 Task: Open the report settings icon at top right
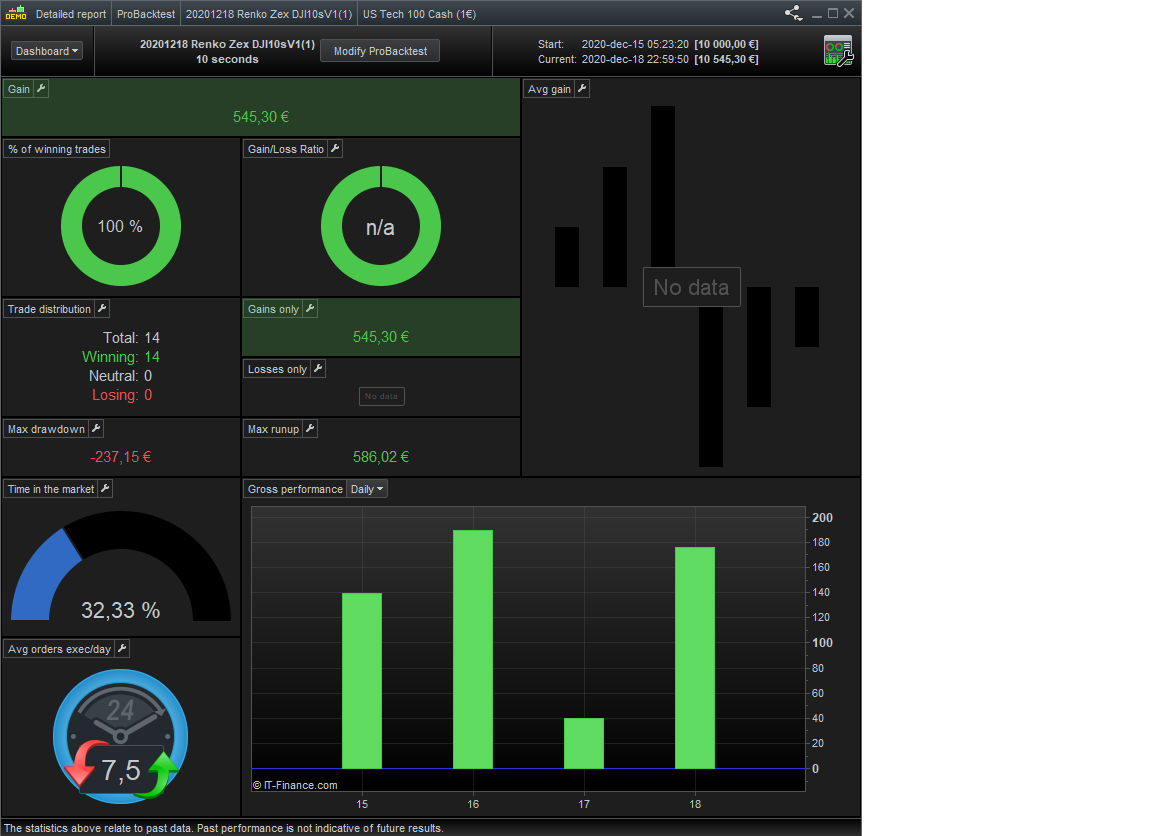(838, 51)
